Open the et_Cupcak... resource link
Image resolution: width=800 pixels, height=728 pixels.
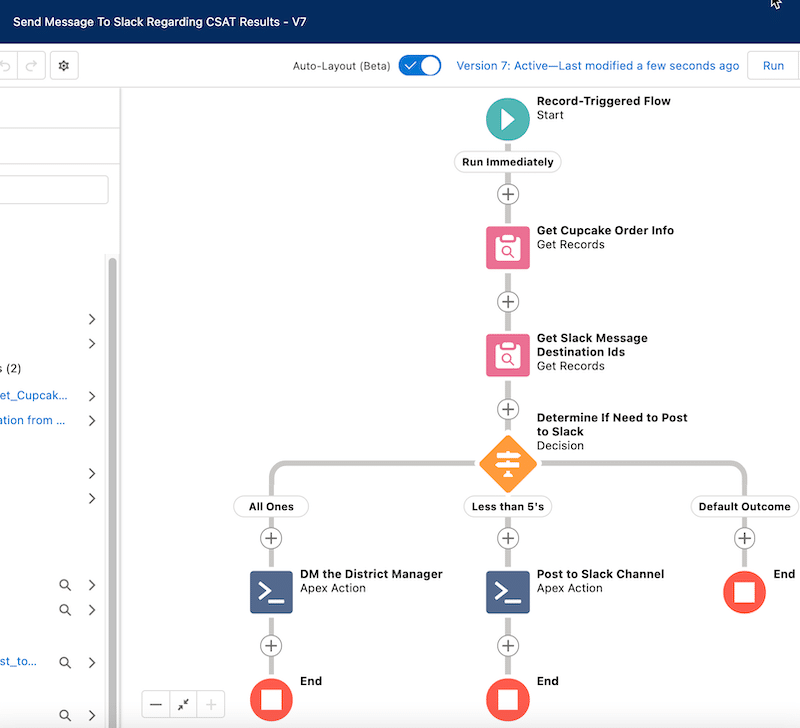pos(34,396)
